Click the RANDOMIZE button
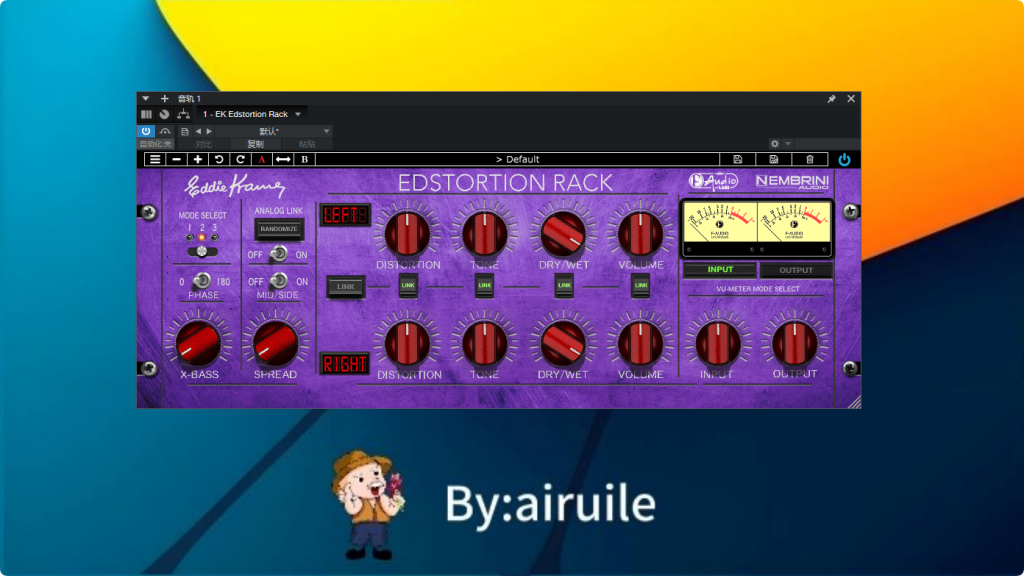 (279, 229)
